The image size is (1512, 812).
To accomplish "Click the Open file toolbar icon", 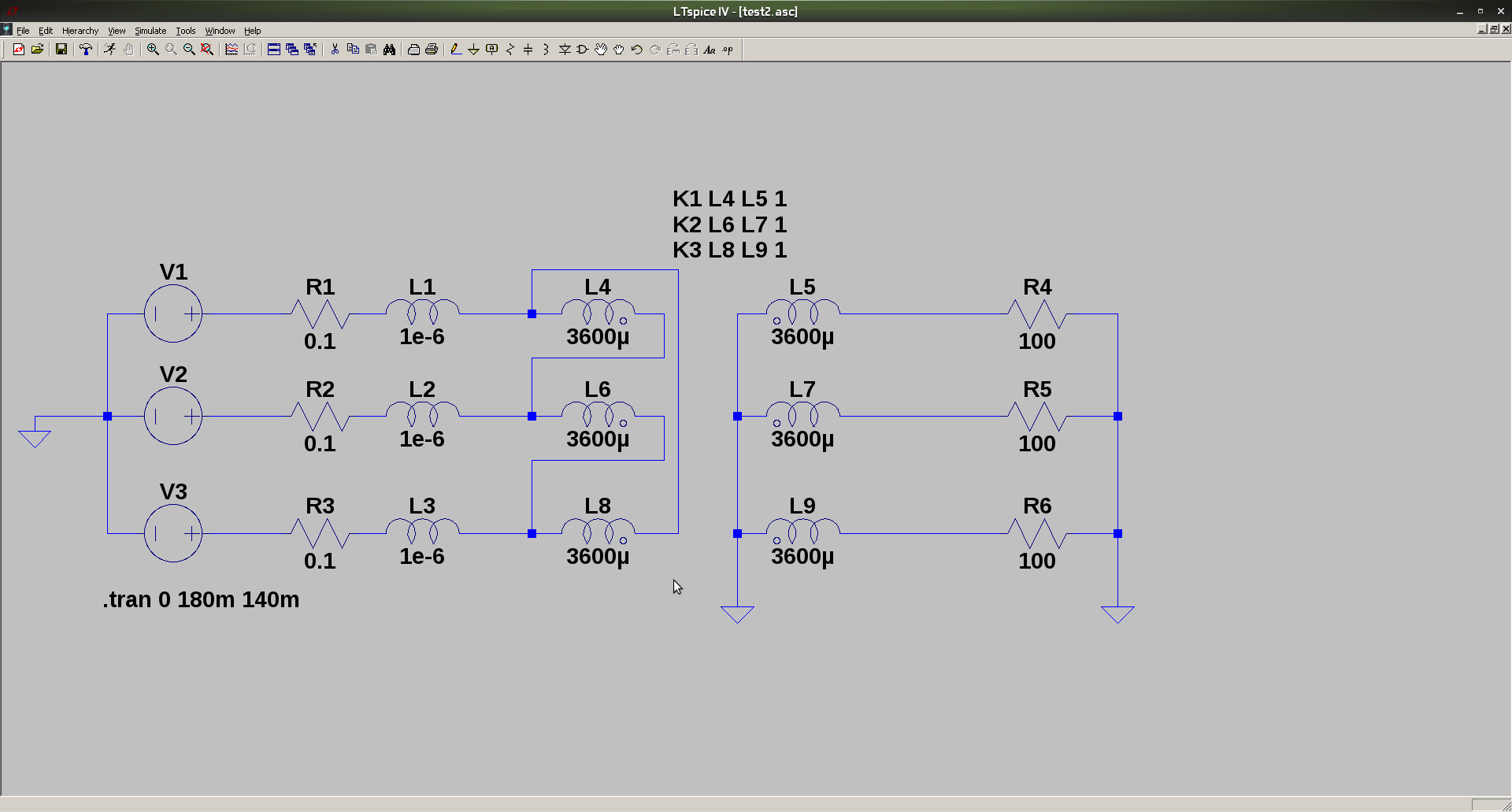I will click(x=37, y=50).
